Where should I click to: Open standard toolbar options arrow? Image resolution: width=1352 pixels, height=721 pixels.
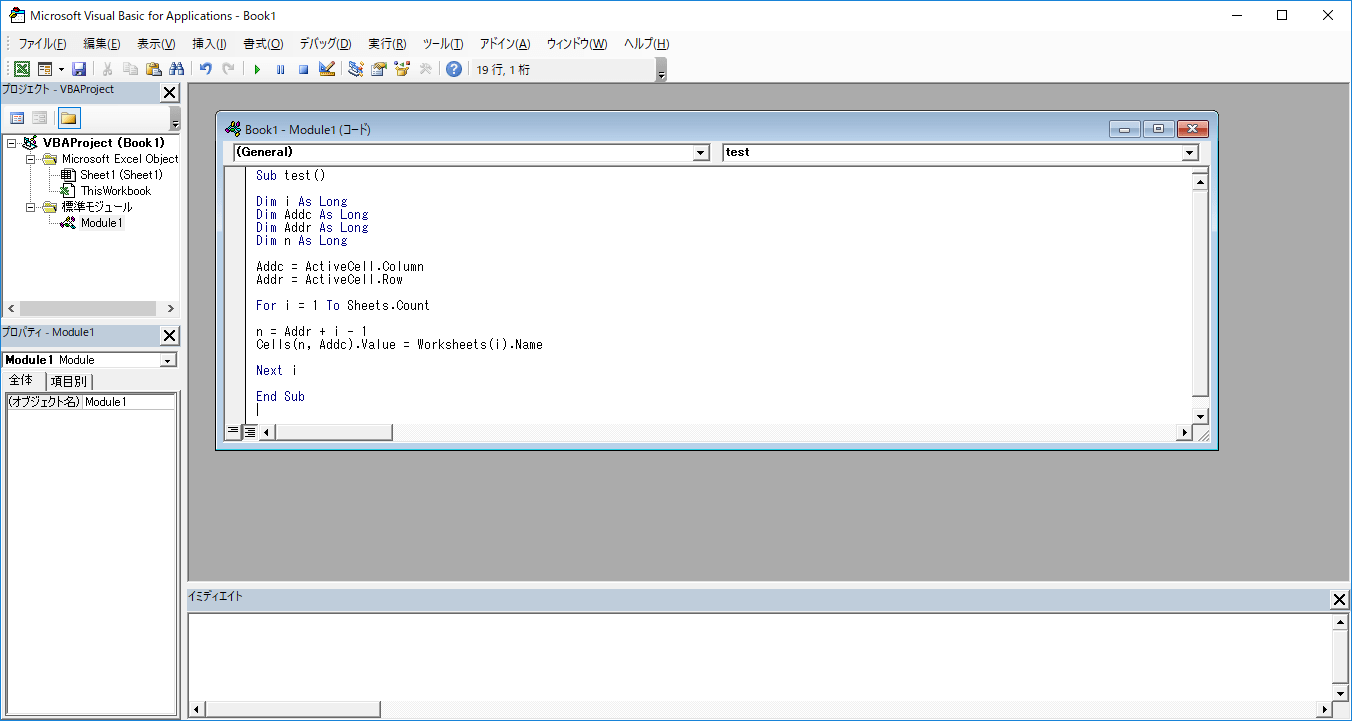pos(661,70)
